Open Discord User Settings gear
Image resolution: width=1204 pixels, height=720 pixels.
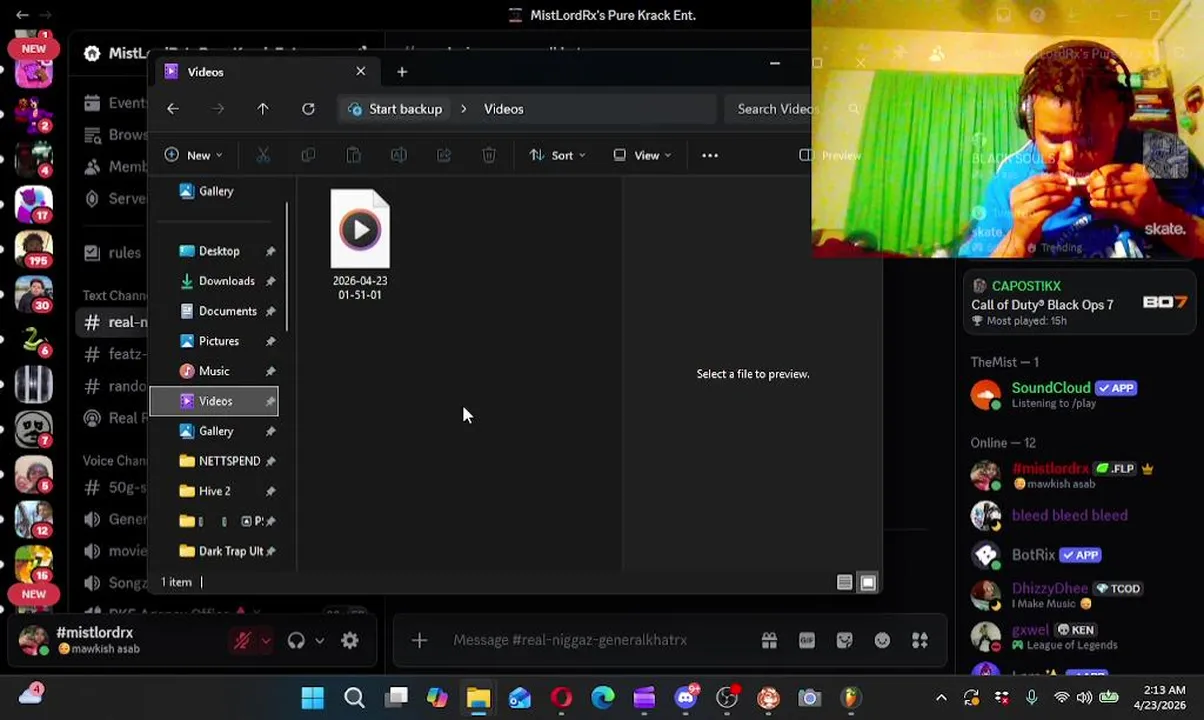[350, 640]
